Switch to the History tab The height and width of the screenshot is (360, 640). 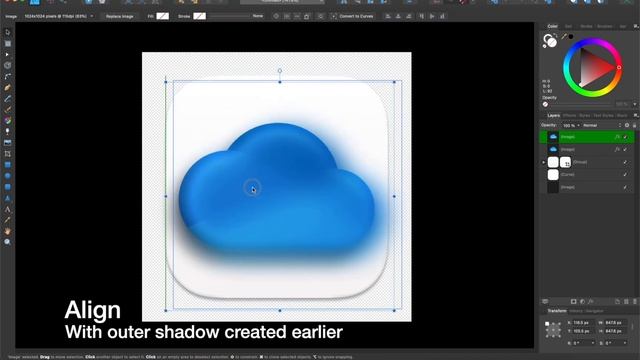click(x=576, y=311)
